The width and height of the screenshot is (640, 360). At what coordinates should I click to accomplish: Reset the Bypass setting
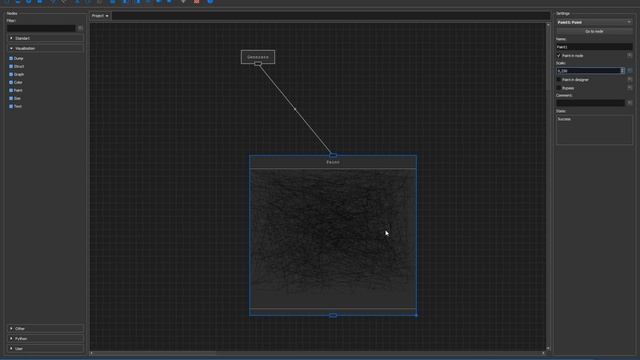point(630,88)
